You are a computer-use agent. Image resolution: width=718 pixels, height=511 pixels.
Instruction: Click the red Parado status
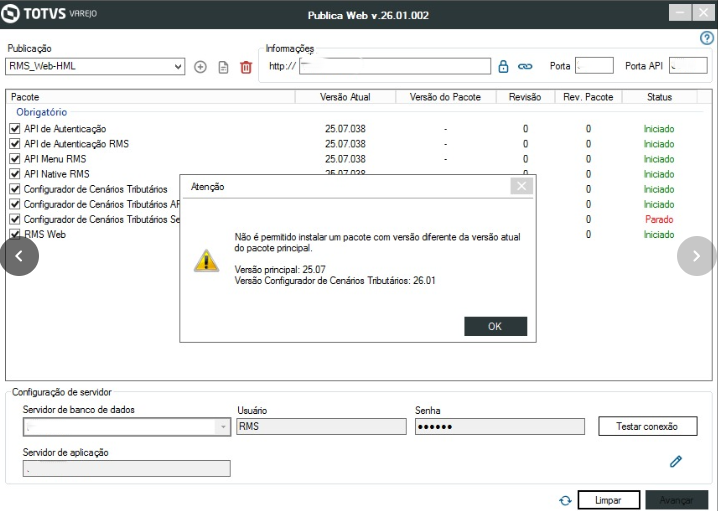pos(659,219)
